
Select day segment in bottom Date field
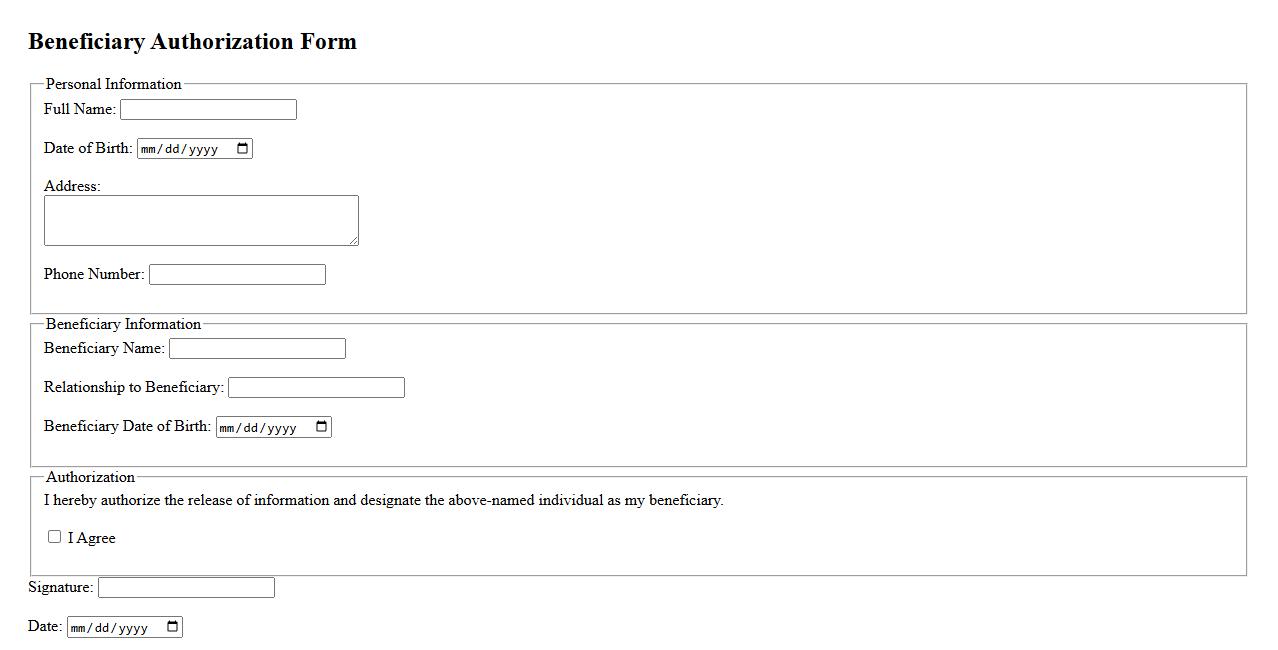[x=103, y=628]
